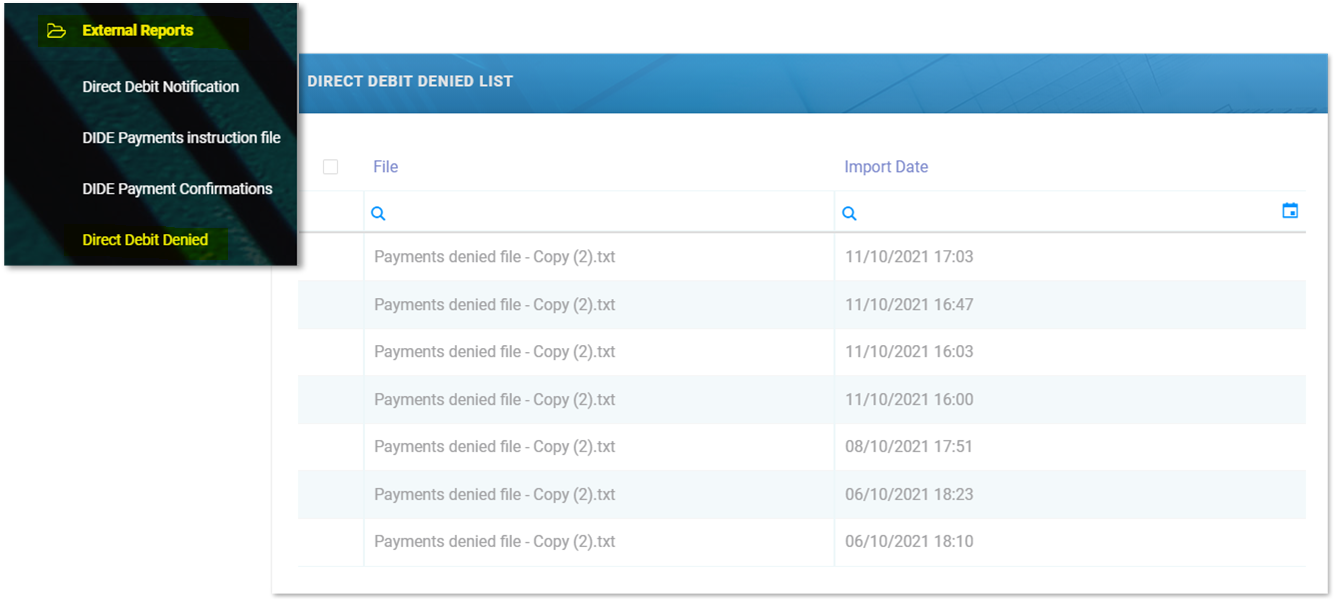The height and width of the screenshot is (603, 1338).
Task: Focus the File column filter field
Action: tap(600, 213)
